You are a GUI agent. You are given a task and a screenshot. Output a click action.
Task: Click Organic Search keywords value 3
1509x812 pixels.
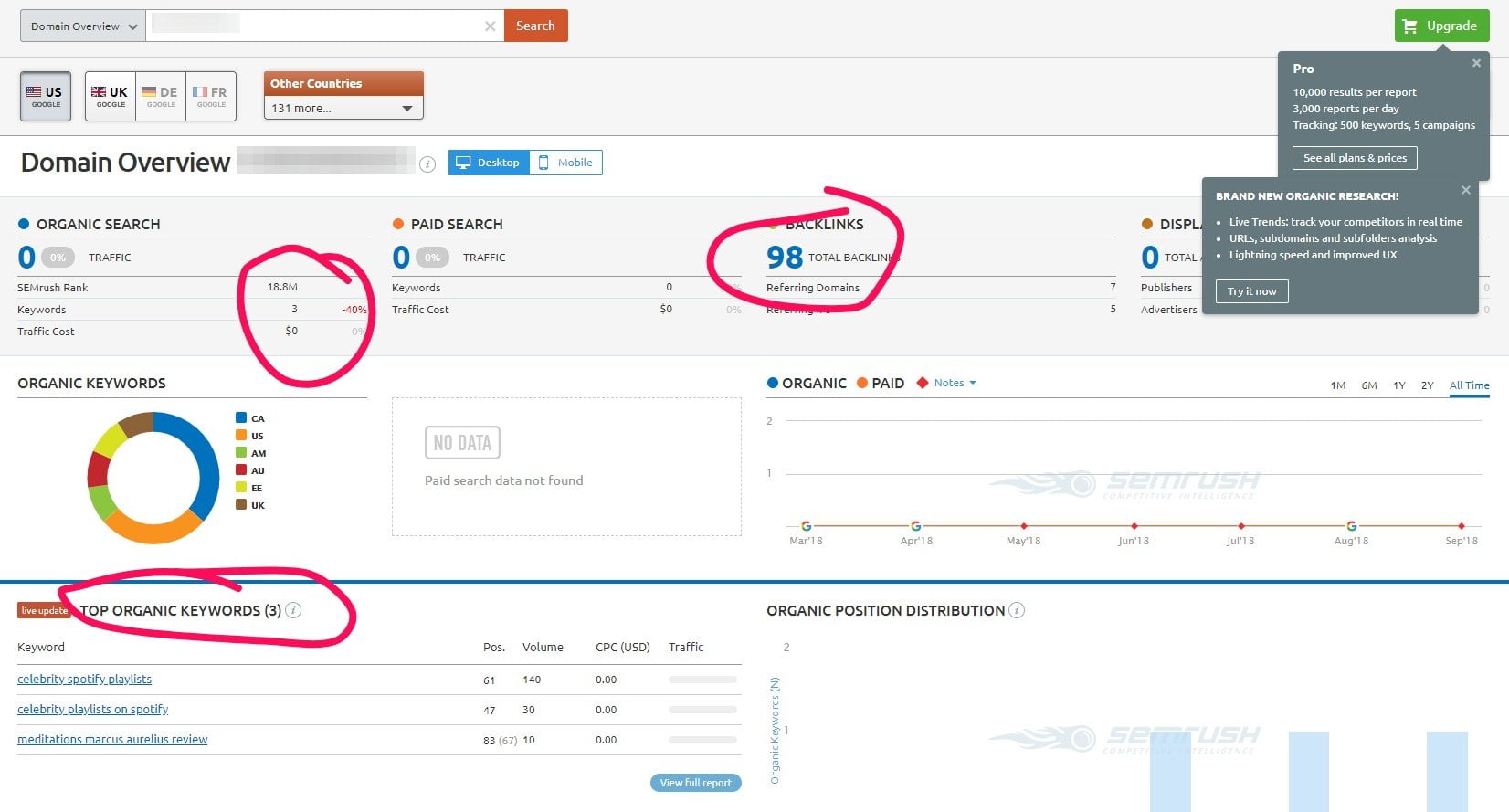[x=294, y=309]
